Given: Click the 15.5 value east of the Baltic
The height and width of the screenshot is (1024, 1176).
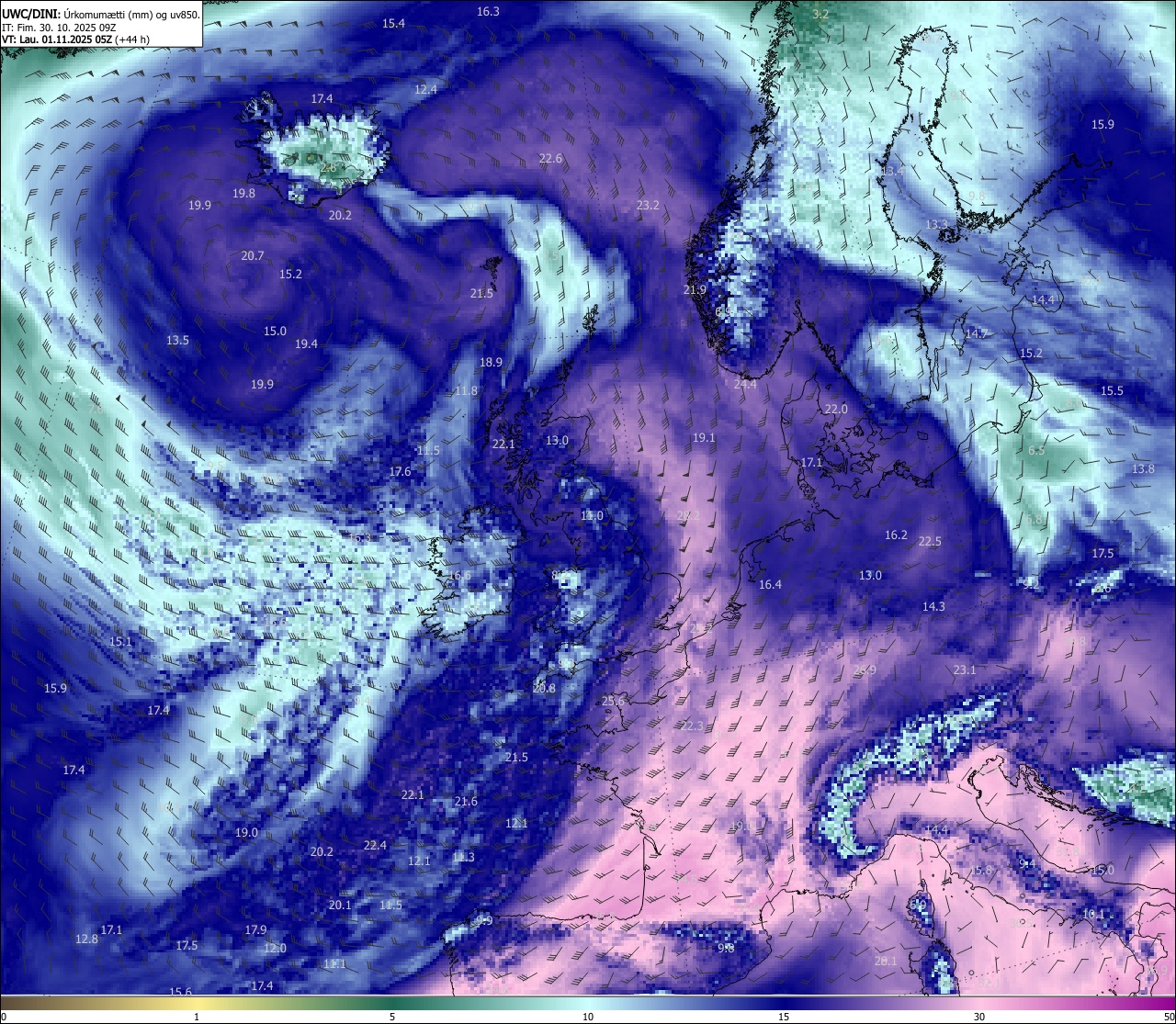Looking at the screenshot, I should (1112, 391).
